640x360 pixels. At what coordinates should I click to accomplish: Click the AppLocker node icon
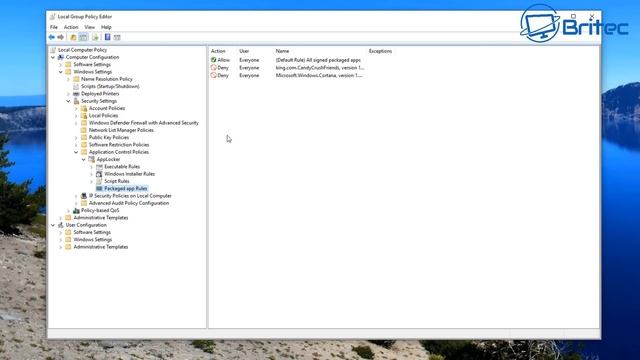tap(91, 159)
